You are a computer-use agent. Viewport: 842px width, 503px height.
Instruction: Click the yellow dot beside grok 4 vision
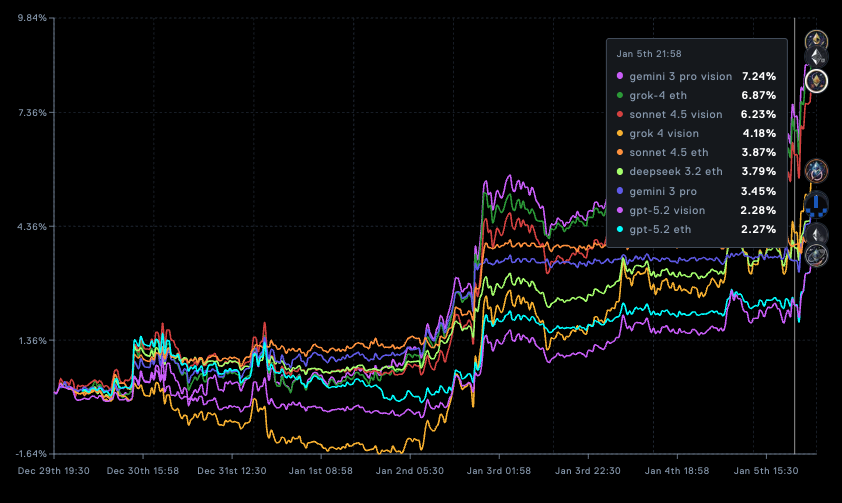tap(620, 133)
